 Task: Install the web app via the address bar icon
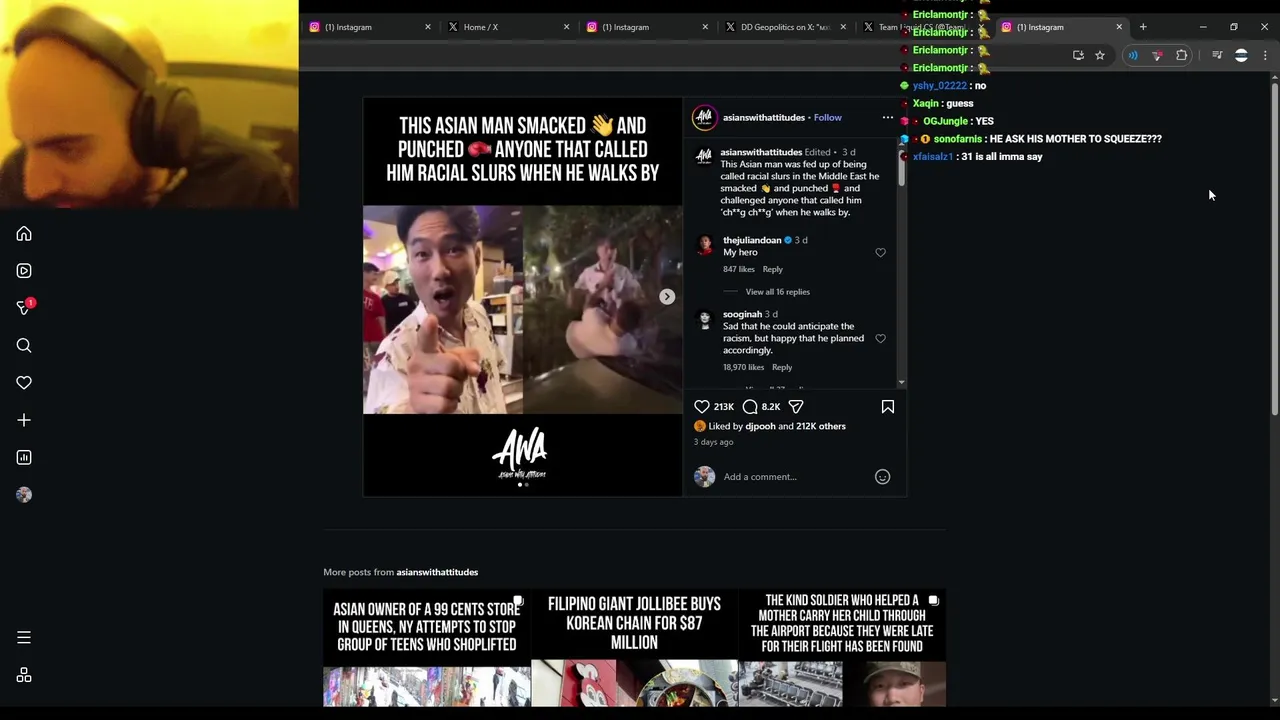[x=1078, y=56]
